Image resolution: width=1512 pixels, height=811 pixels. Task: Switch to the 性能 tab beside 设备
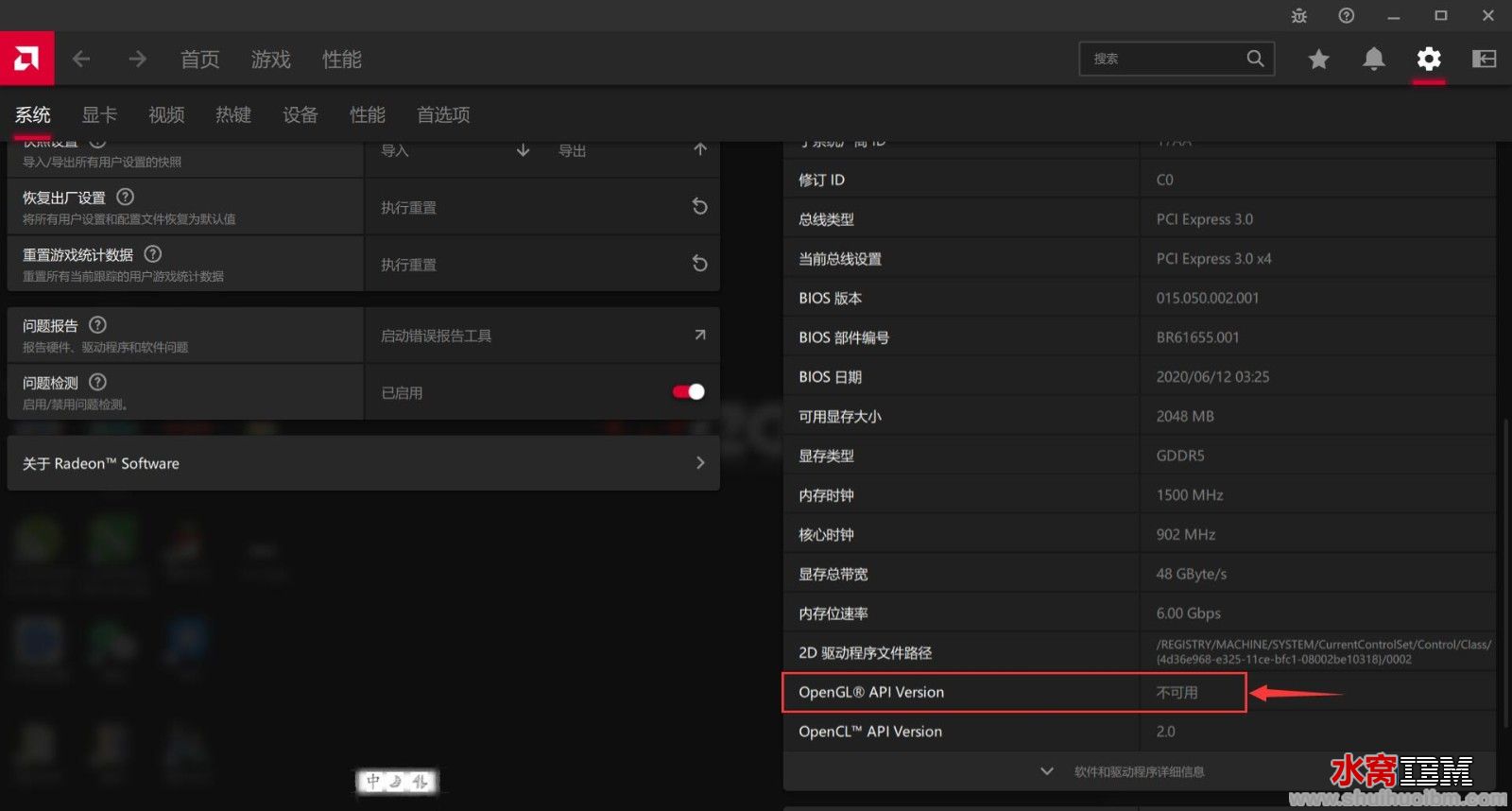(368, 115)
